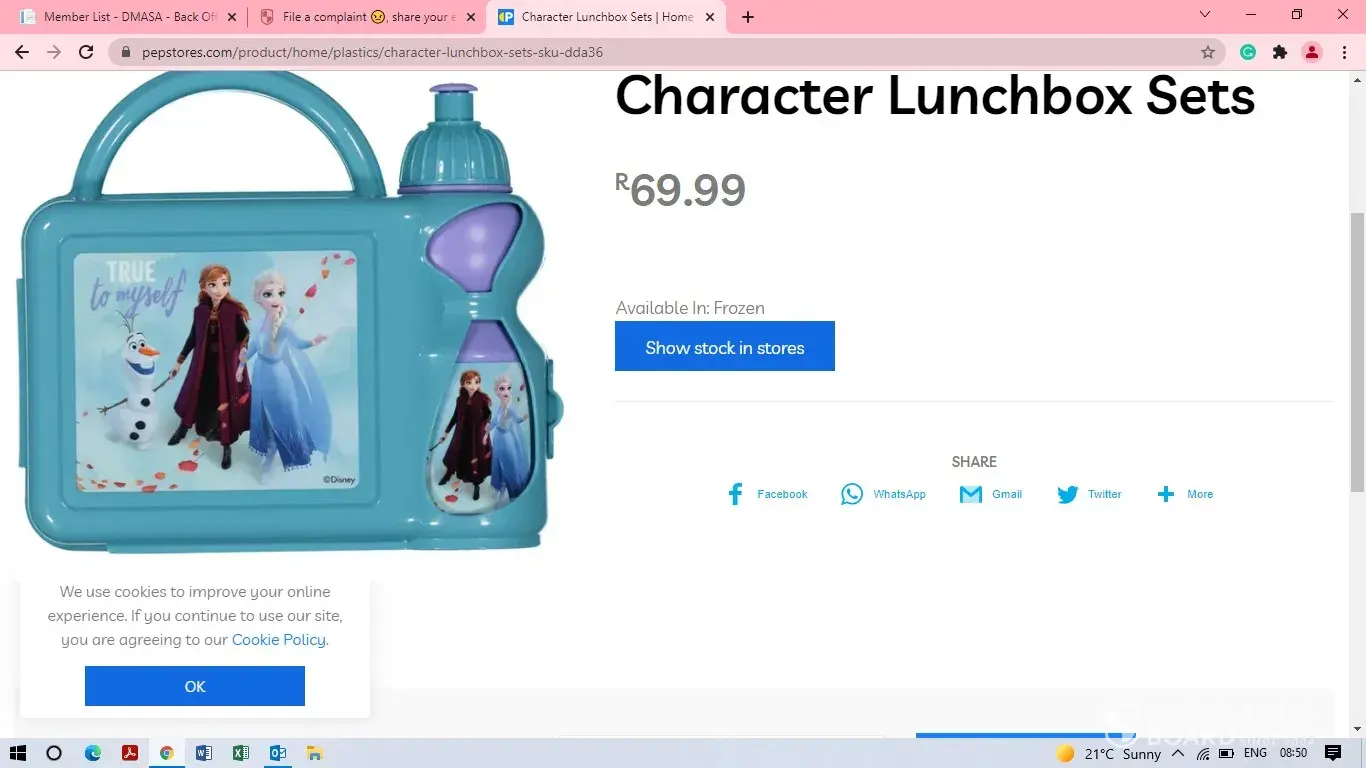
Task: Reload the page
Action: pos(86,52)
